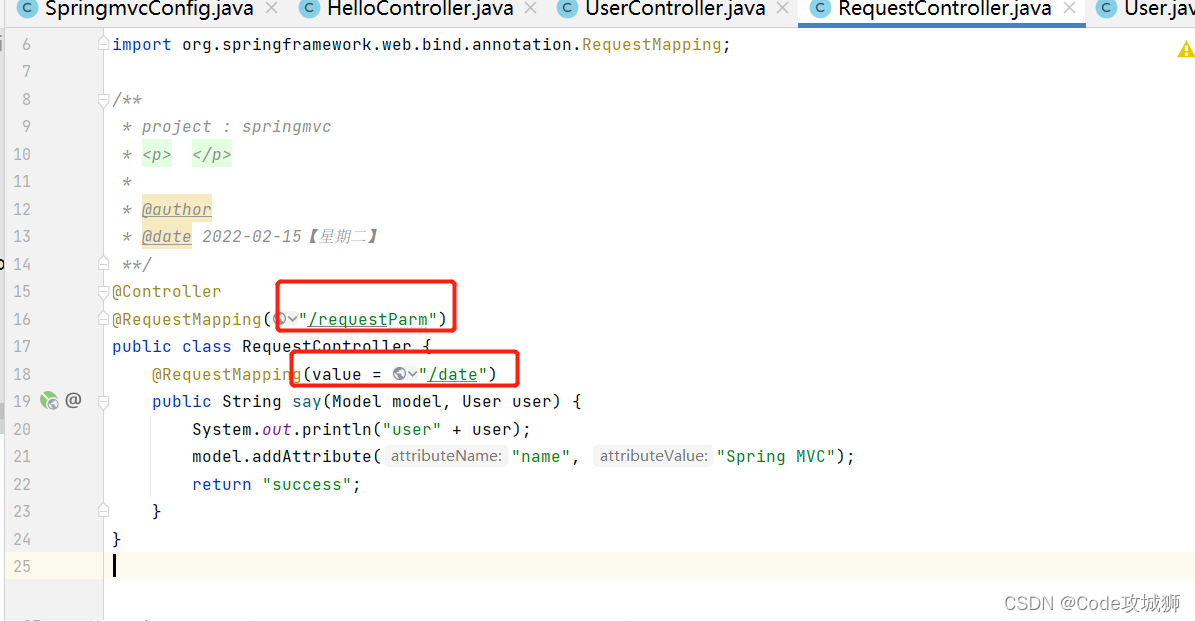
Task: Open the User.java tab
Action: pyautogui.click(x=1159, y=9)
